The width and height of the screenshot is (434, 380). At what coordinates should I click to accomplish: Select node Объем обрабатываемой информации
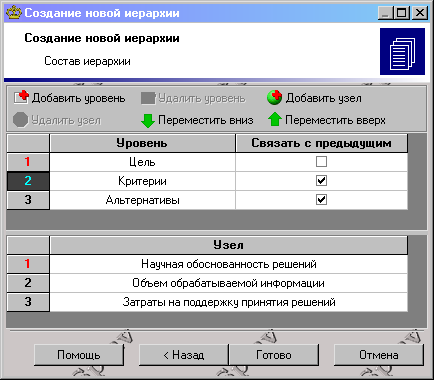pyautogui.click(x=229, y=283)
